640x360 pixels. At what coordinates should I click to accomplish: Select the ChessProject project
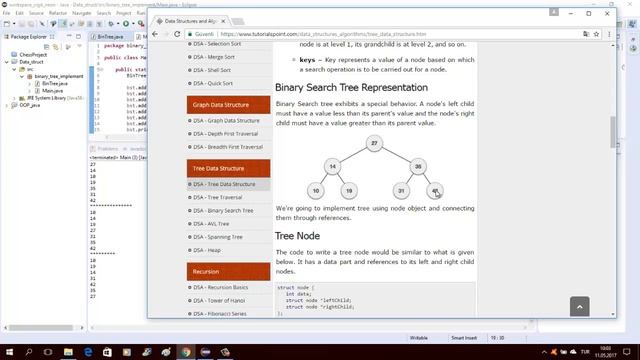coord(33,55)
